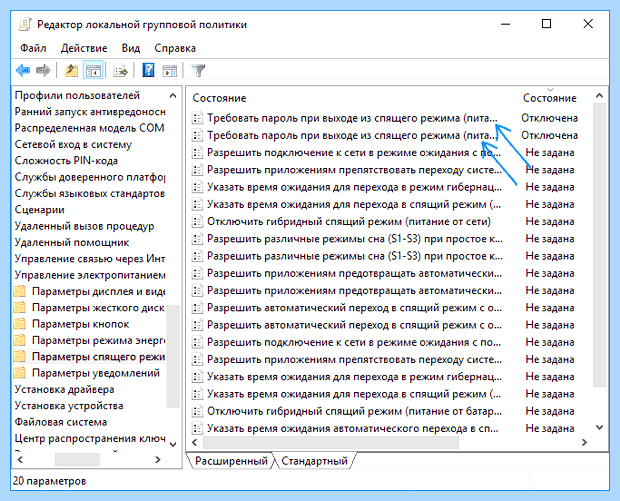The height and width of the screenshot is (501, 620).
Task: Maximize the policy editor window
Action: [546, 24]
